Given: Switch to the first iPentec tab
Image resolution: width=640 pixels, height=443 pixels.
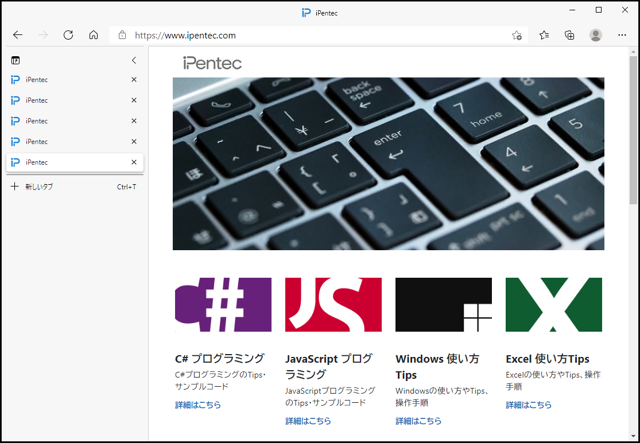Looking at the screenshot, I should point(75,80).
